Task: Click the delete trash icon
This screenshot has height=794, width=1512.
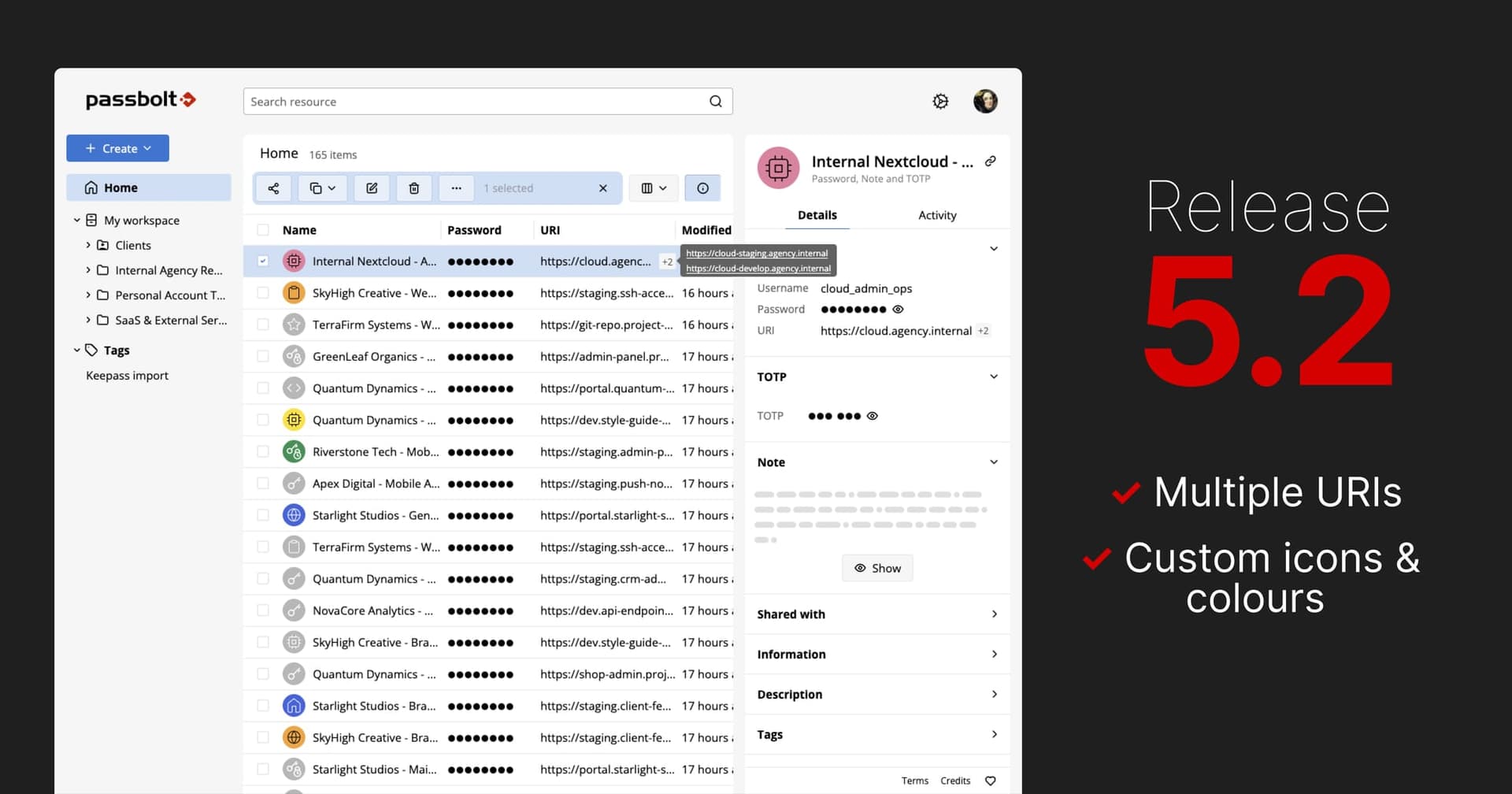Action: click(x=413, y=188)
